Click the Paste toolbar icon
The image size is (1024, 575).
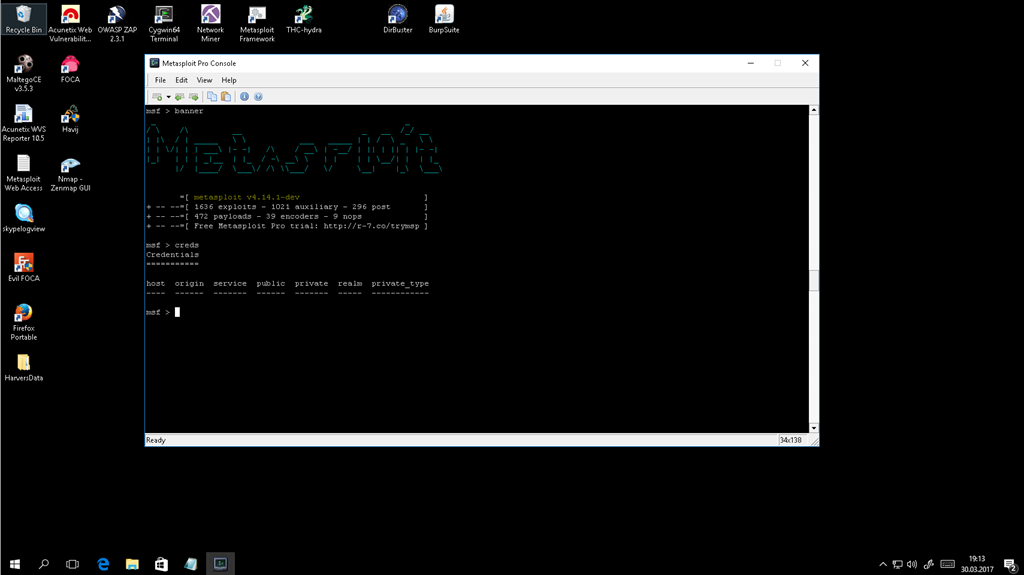point(226,97)
